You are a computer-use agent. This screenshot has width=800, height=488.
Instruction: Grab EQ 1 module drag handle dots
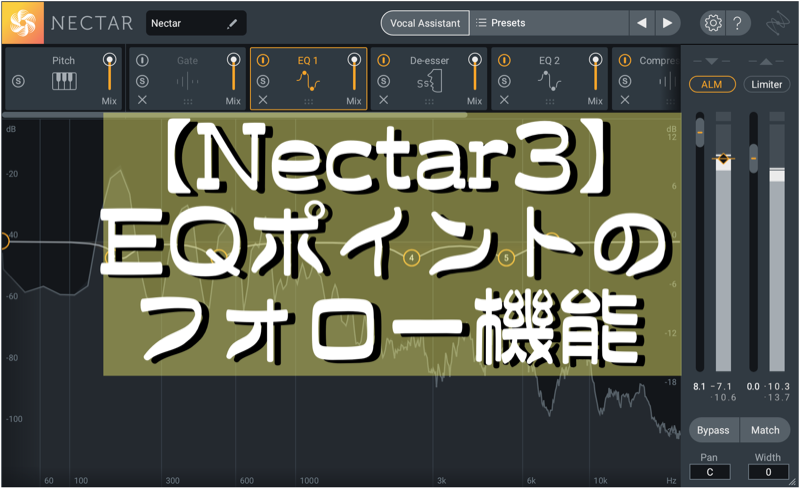[308, 102]
